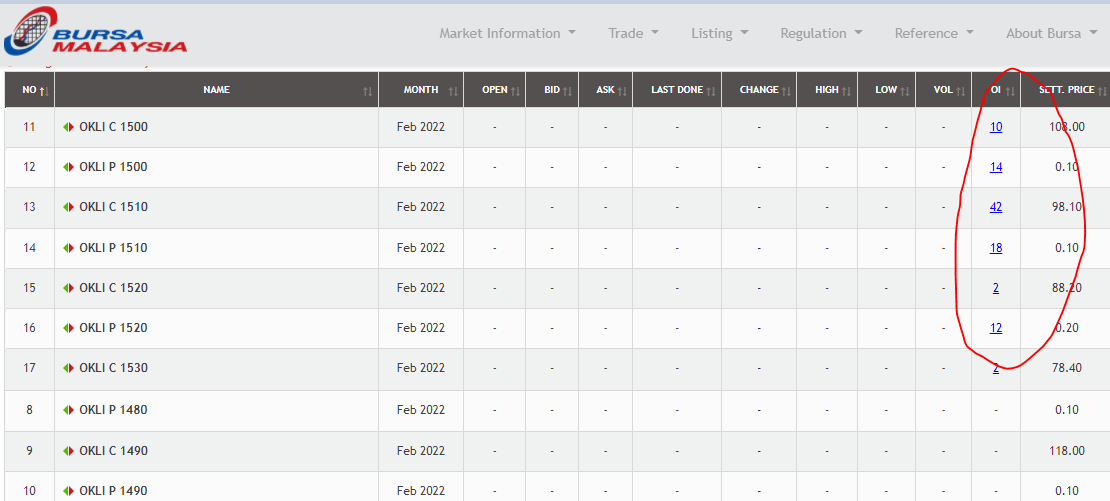Click sort arrows icon beside MONTH header
This screenshot has height=501, width=1110.
tap(453, 91)
